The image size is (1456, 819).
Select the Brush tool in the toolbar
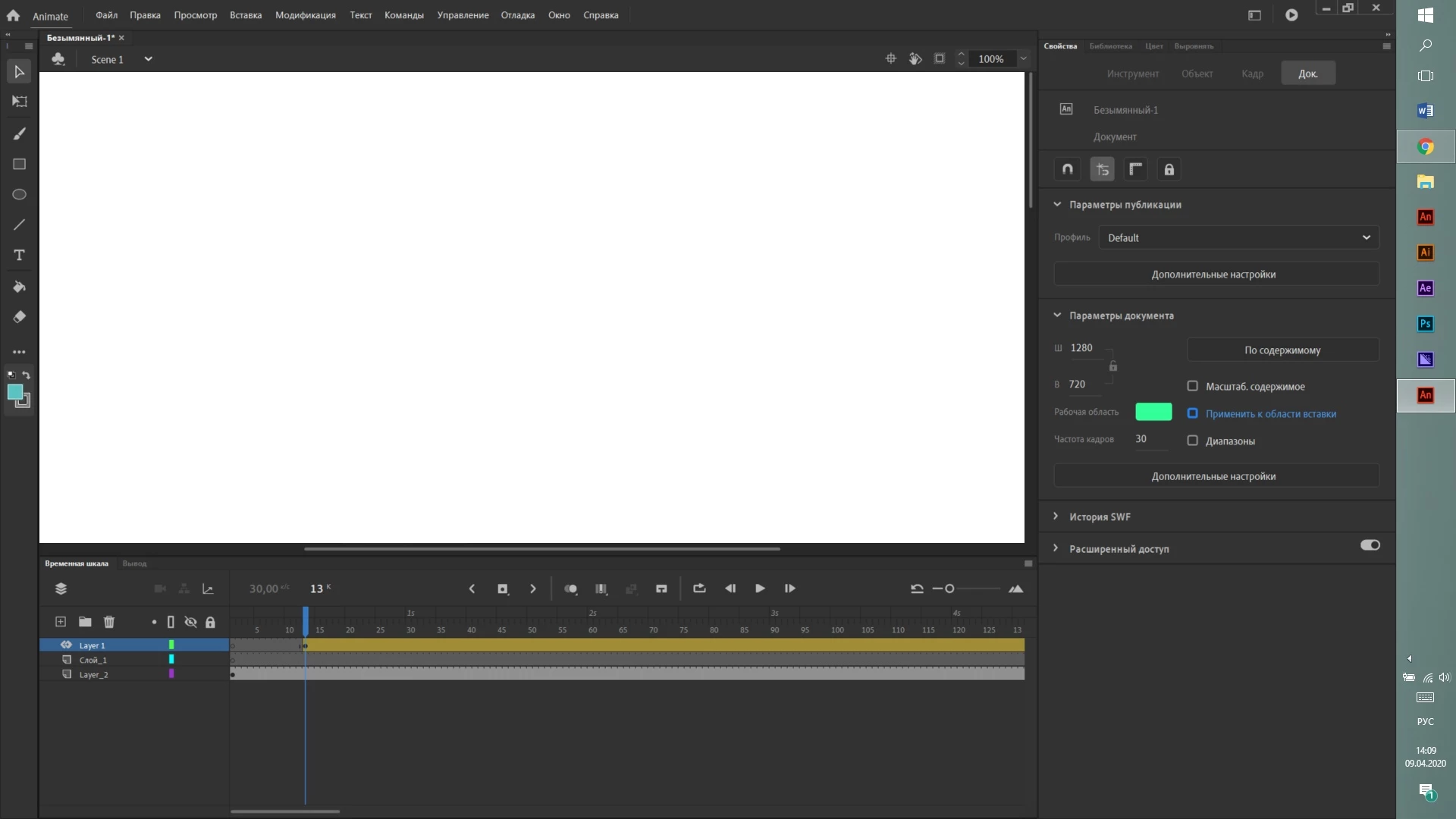[20, 134]
